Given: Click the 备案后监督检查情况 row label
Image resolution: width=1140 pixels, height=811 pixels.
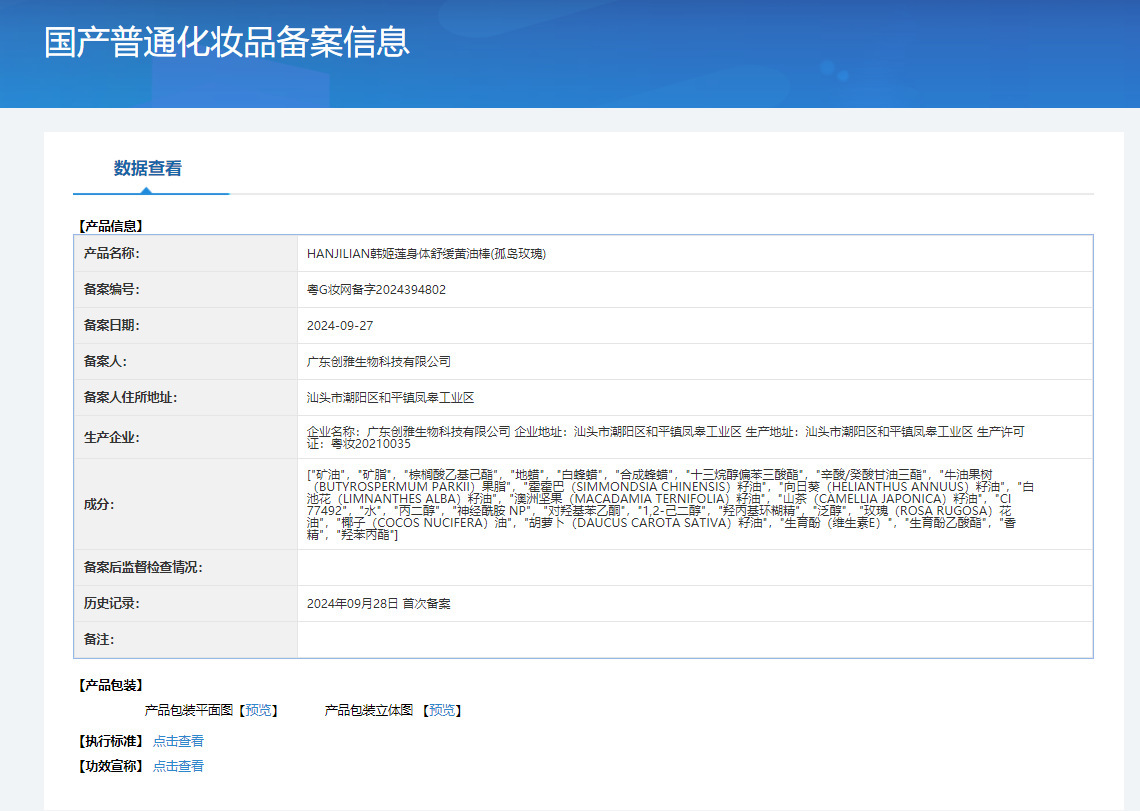Looking at the screenshot, I should [x=142, y=567].
